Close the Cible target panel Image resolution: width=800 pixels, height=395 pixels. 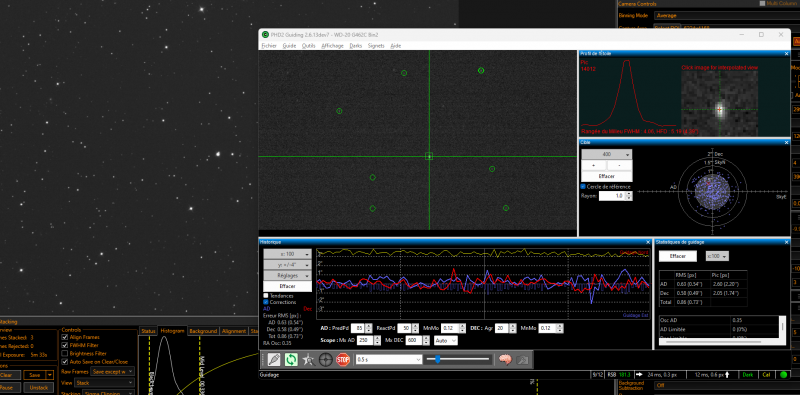[786, 142]
